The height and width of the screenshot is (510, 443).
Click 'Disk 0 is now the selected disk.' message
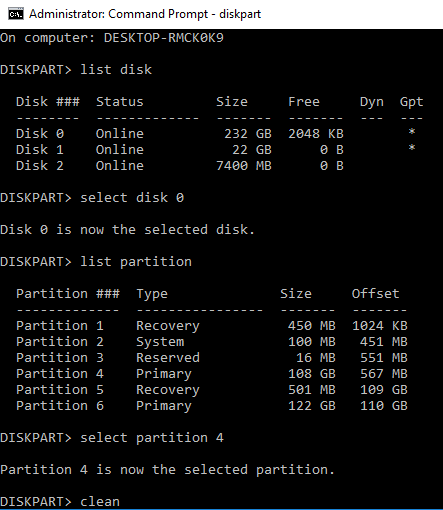coord(127,230)
